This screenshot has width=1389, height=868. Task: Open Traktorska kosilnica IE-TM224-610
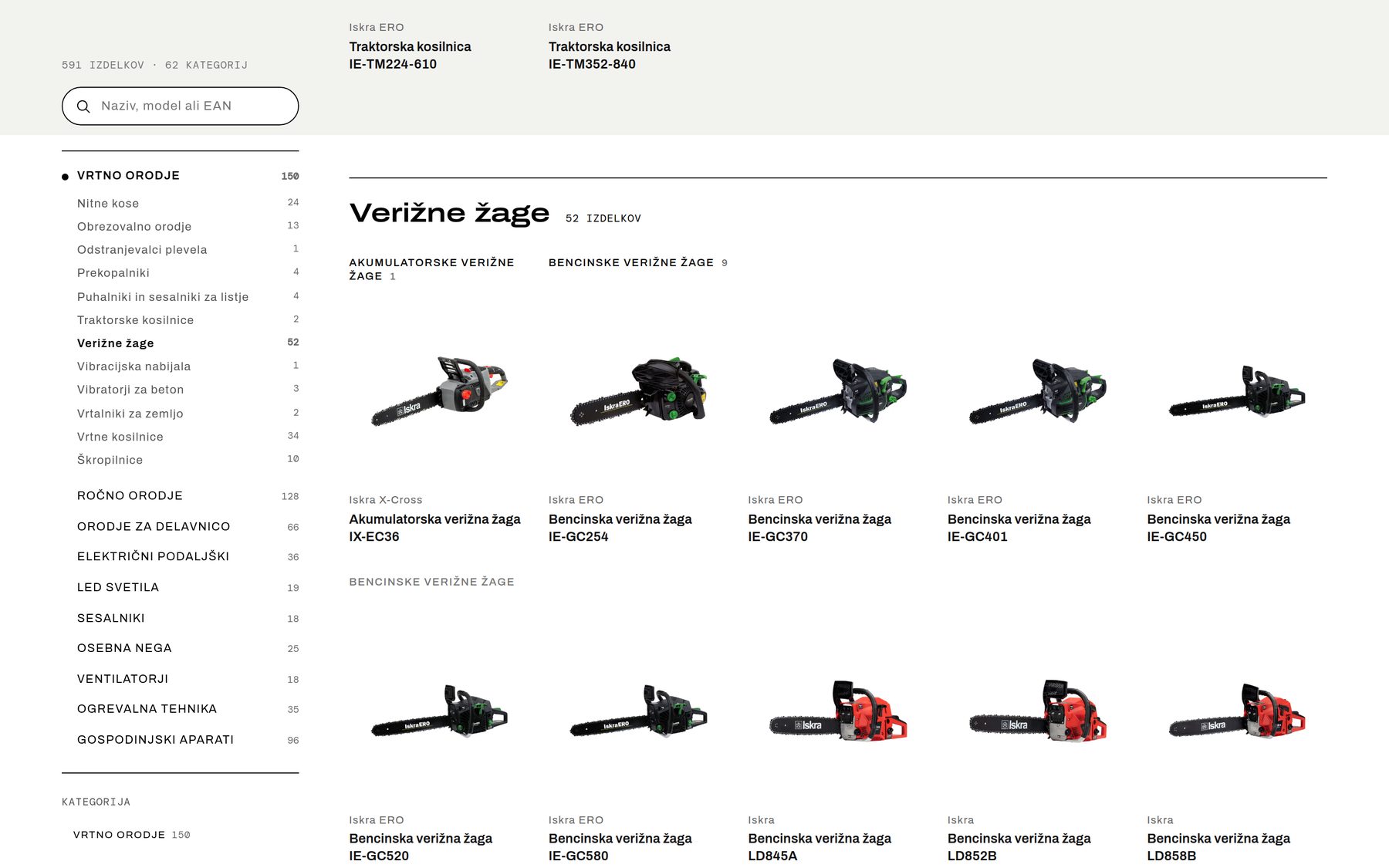click(410, 55)
